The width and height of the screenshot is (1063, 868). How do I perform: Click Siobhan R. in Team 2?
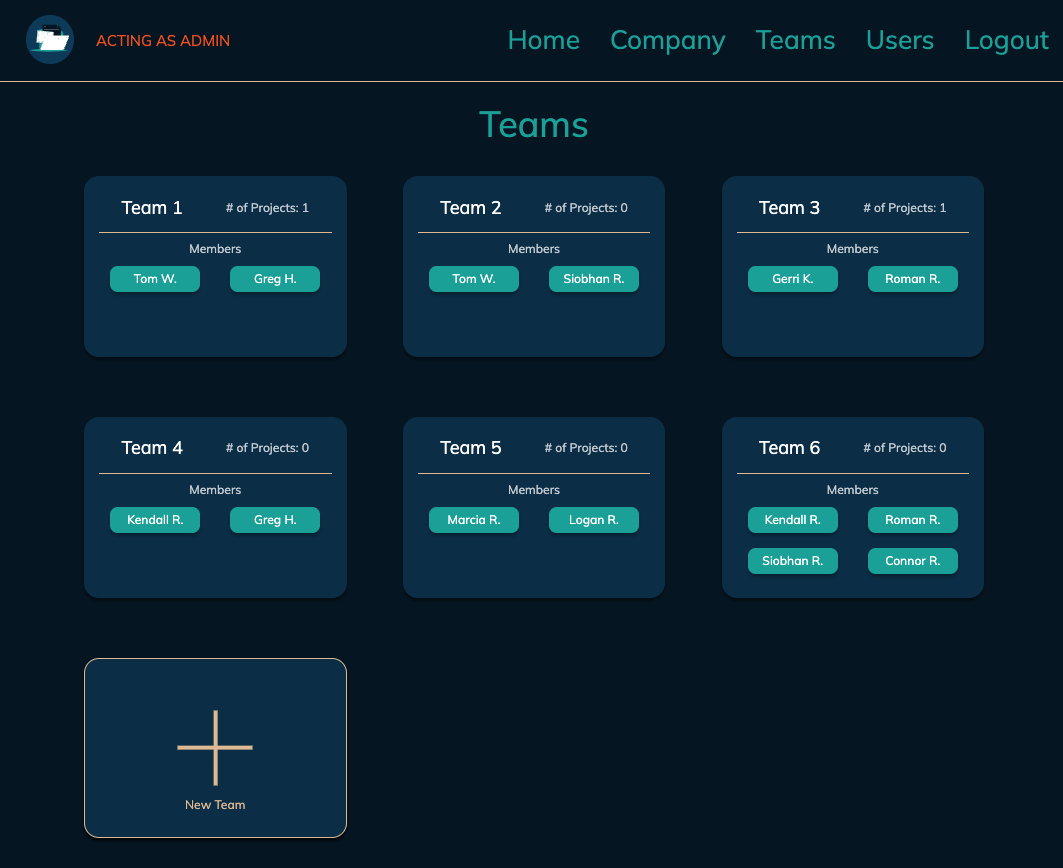[x=594, y=279]
